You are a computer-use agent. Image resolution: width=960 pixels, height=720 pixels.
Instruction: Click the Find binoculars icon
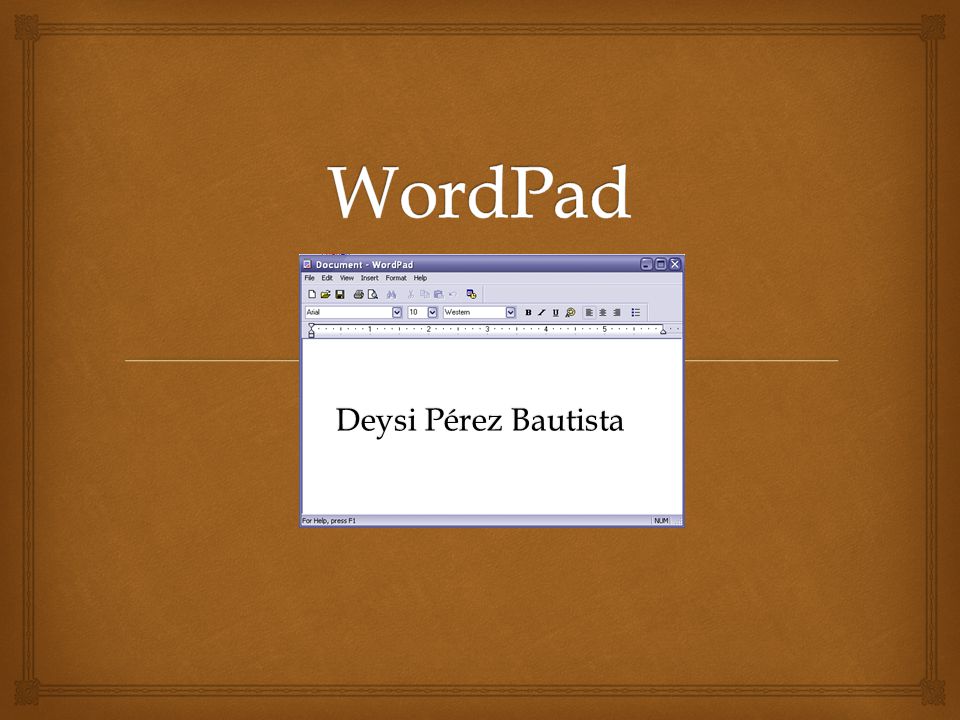click(391, 294)
